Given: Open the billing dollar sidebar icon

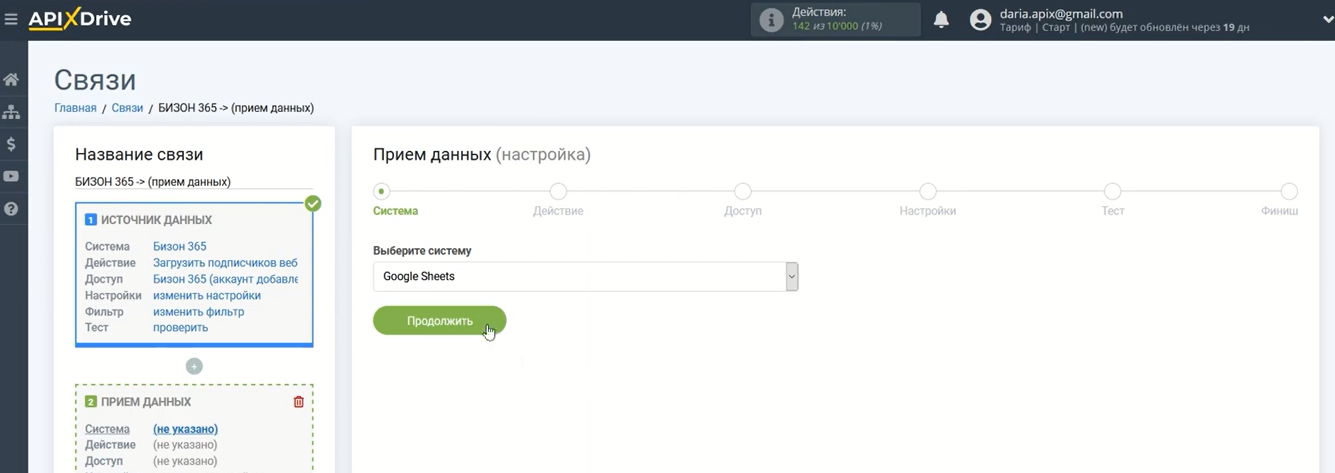Looking at the screenshot, I should tap(11, 144).
